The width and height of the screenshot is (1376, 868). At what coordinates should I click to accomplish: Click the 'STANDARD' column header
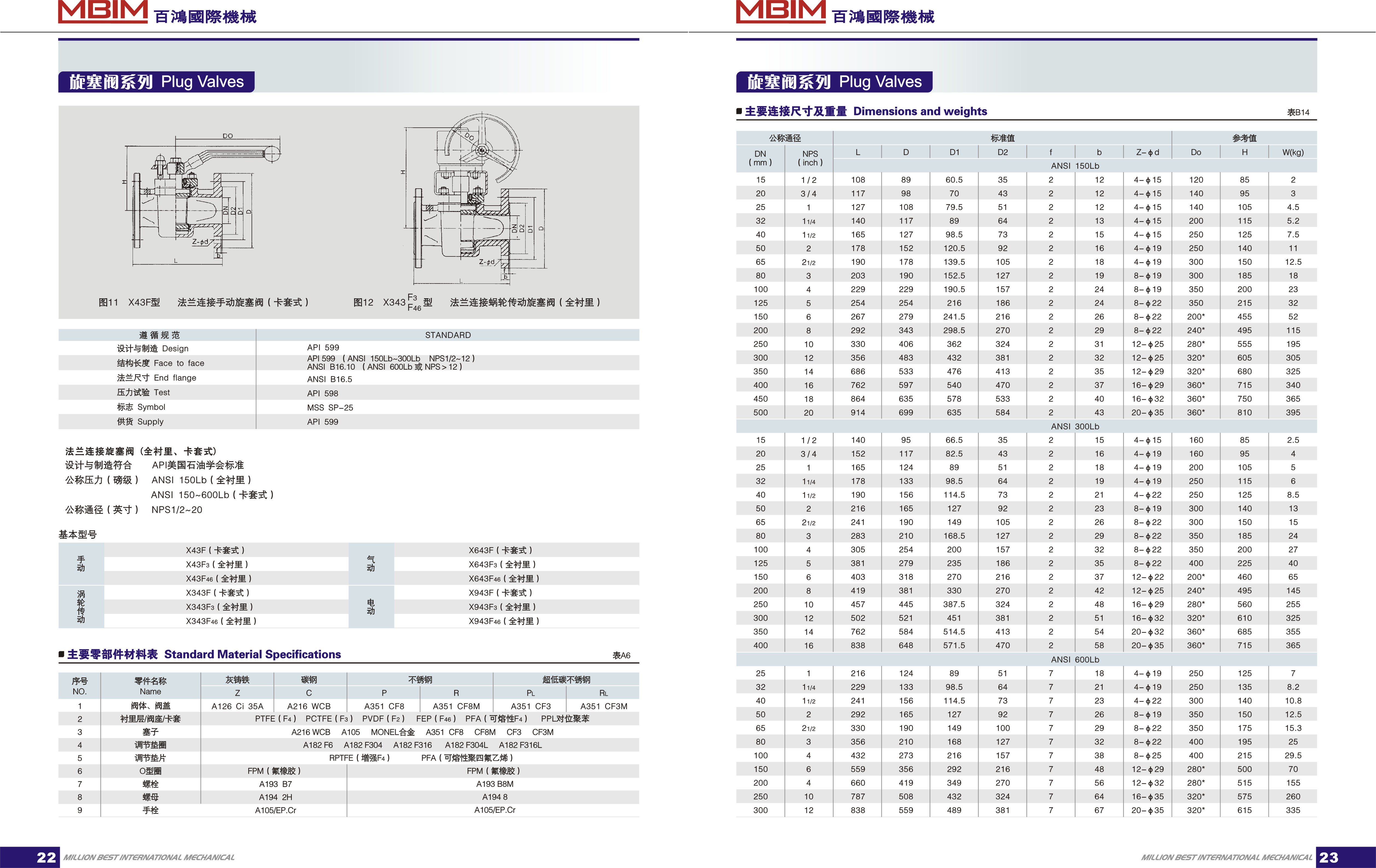point(448,335)
